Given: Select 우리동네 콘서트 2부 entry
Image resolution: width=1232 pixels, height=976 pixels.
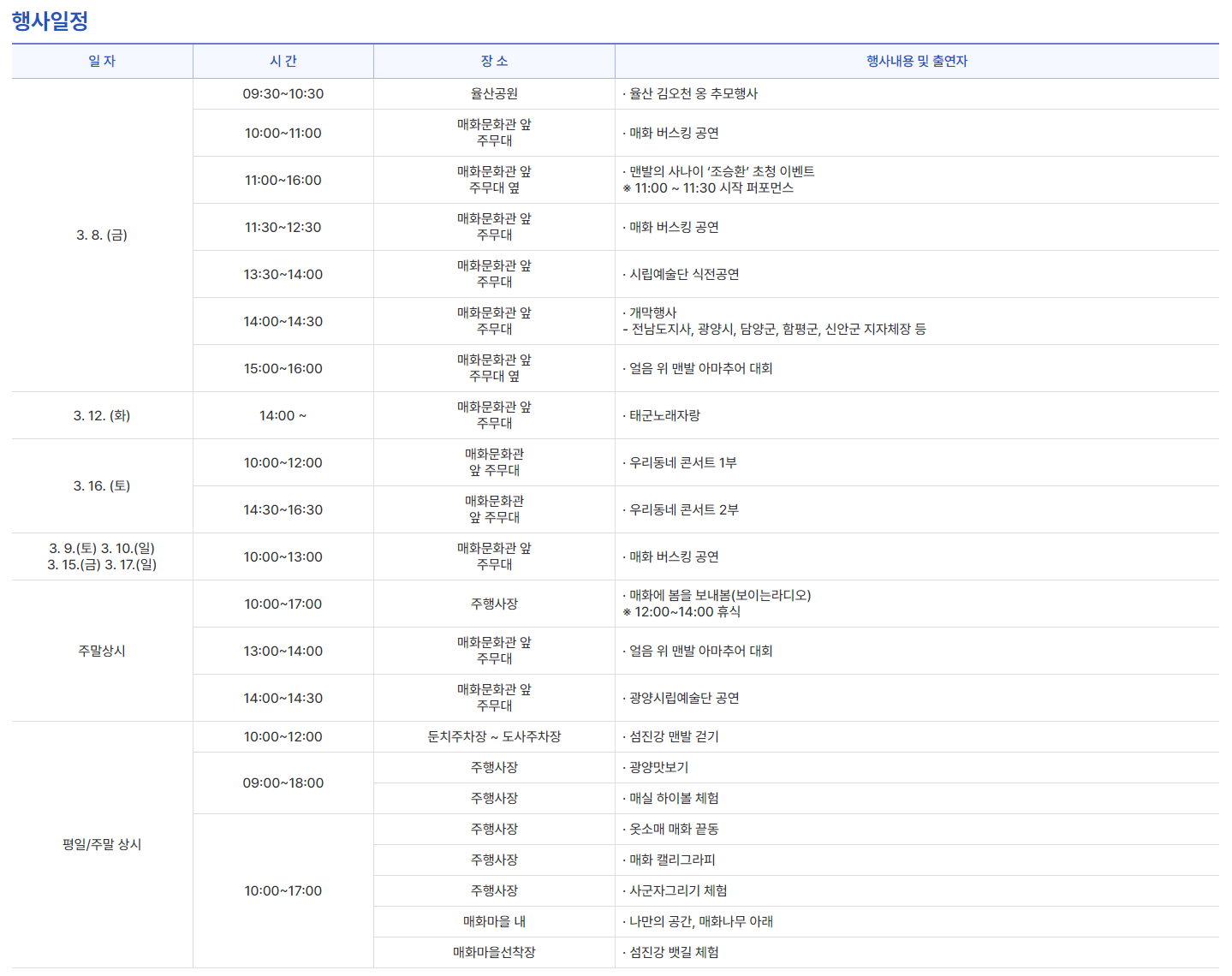Looking at the screenshot, I should click(x=681, y=509).
